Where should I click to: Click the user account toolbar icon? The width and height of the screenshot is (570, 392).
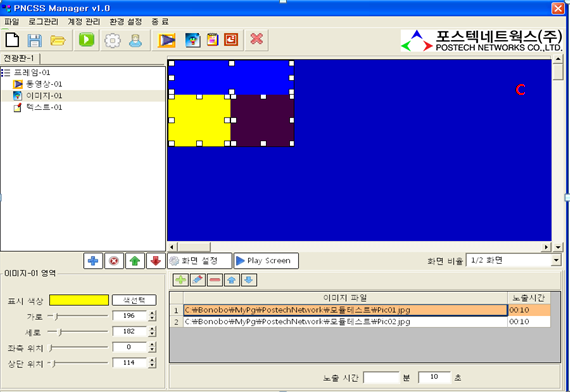tap(136, 40)
